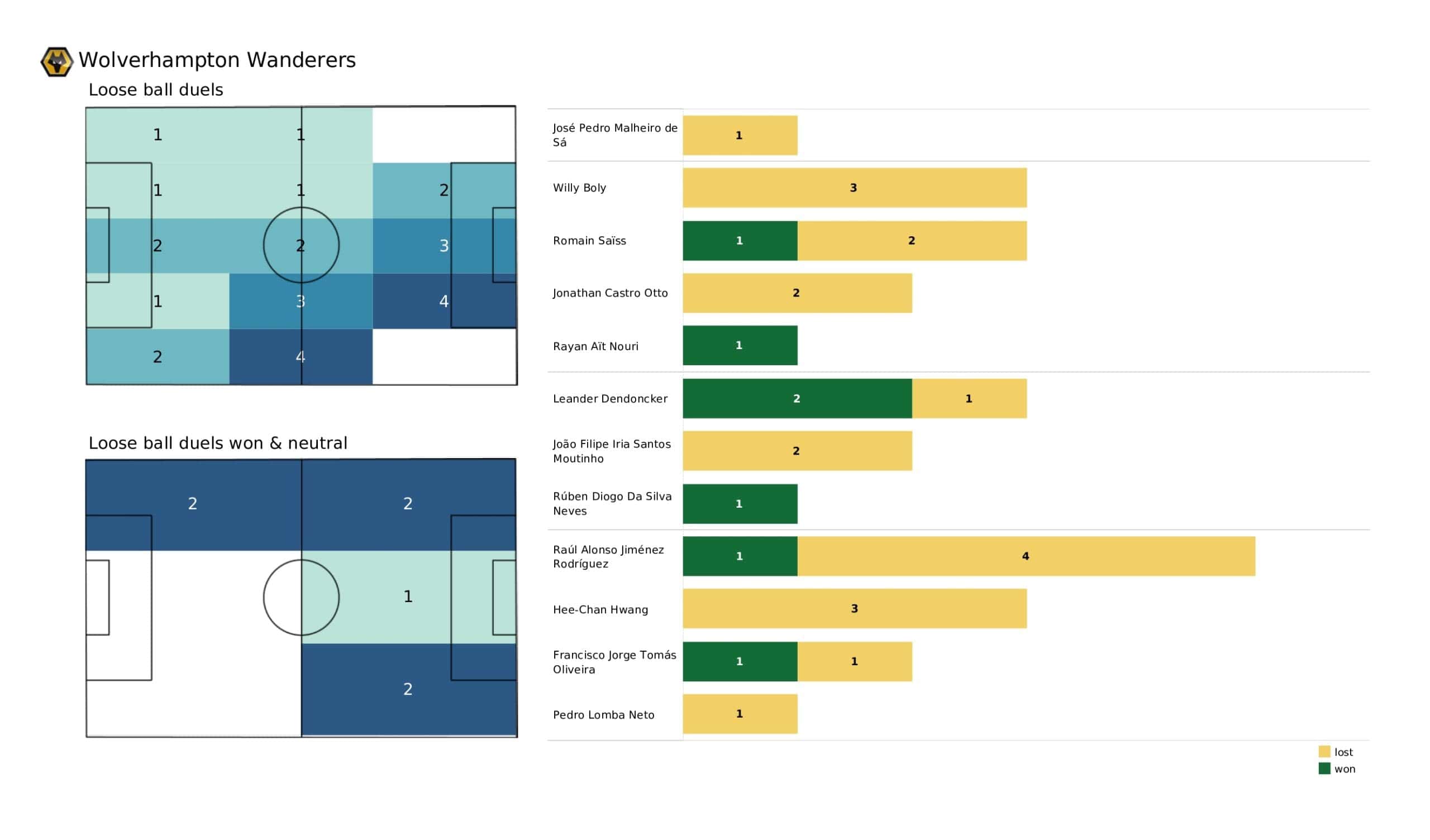Select the Wolverhampton Wanderers title text
The height and width of the screenshot is (840, 1430).
[x=217, y=60]
